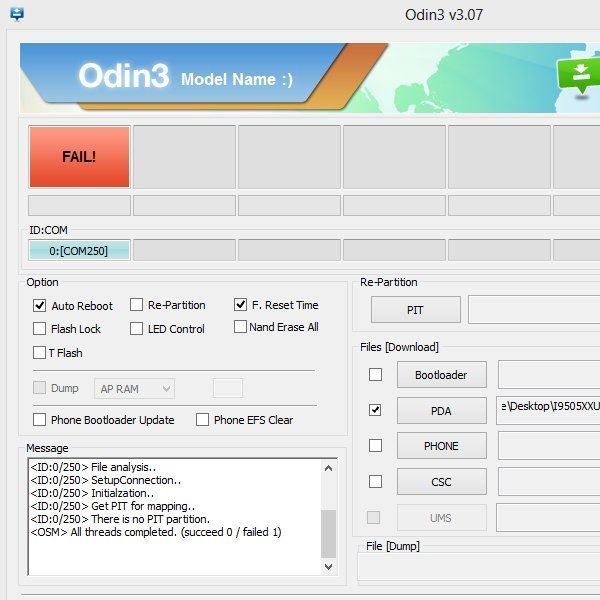Select the 0:[COM250] port box

(79, 251)
